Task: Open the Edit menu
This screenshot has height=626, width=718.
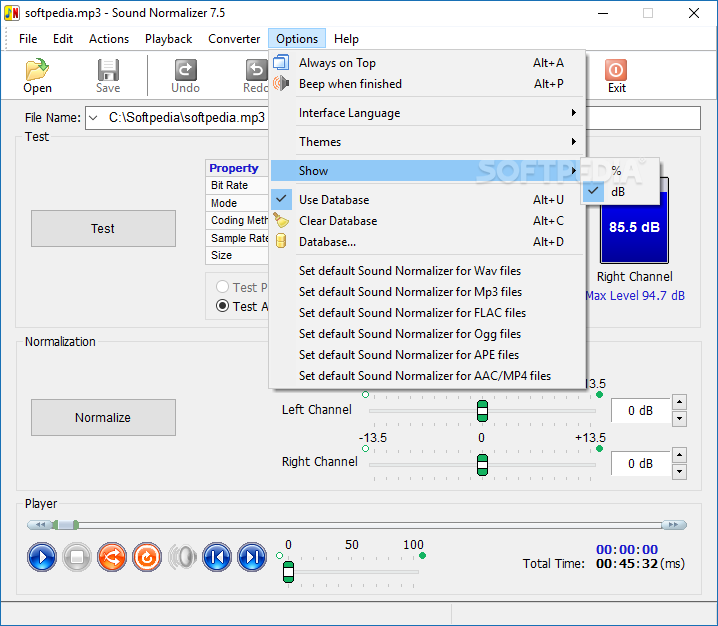Action: [63, 39]
